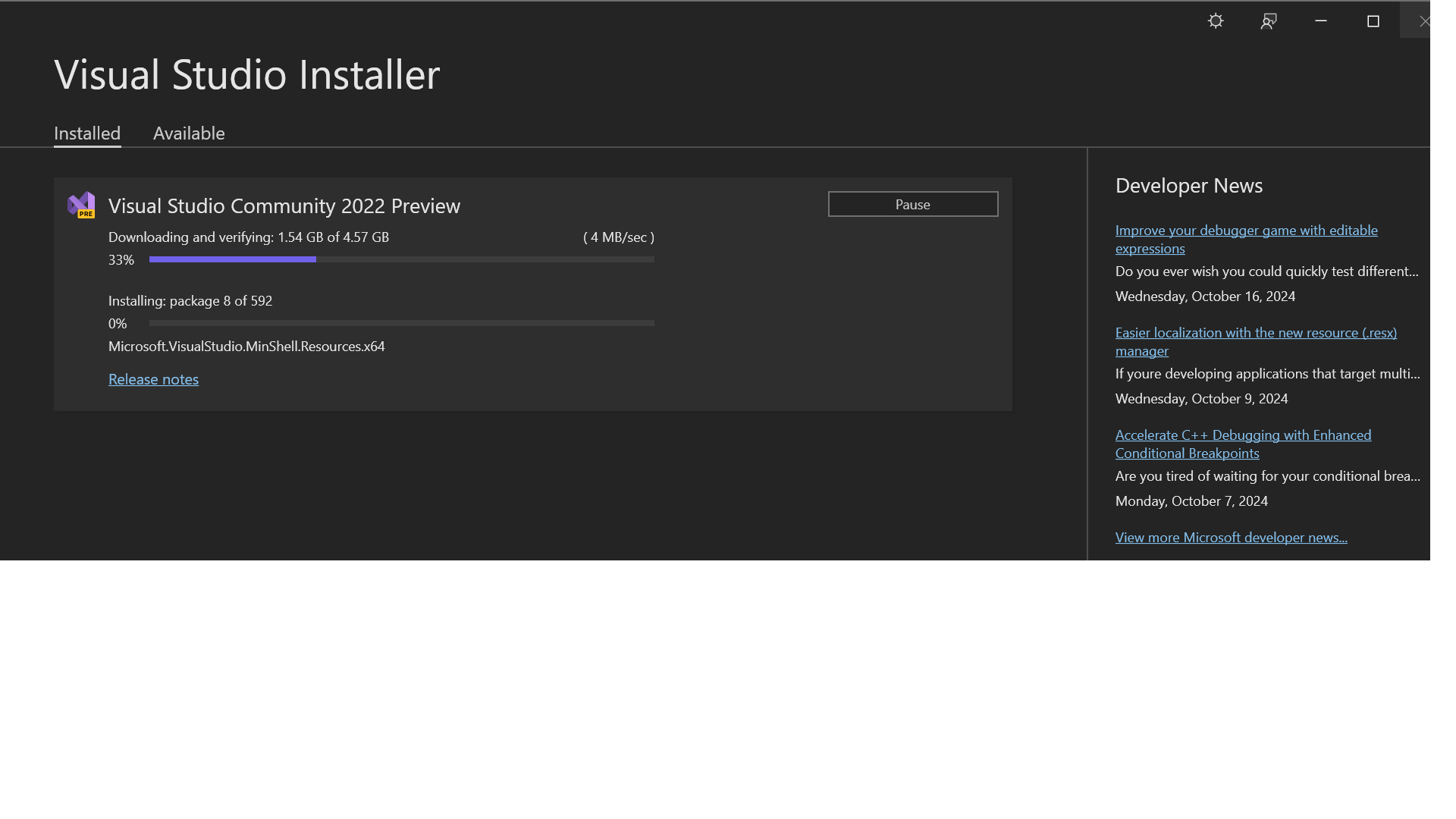Viewport: 1456px width, 819px height.
Task: Click the 'Wednesday, October 9, 2024' date
Action: tap(1201, 399)
